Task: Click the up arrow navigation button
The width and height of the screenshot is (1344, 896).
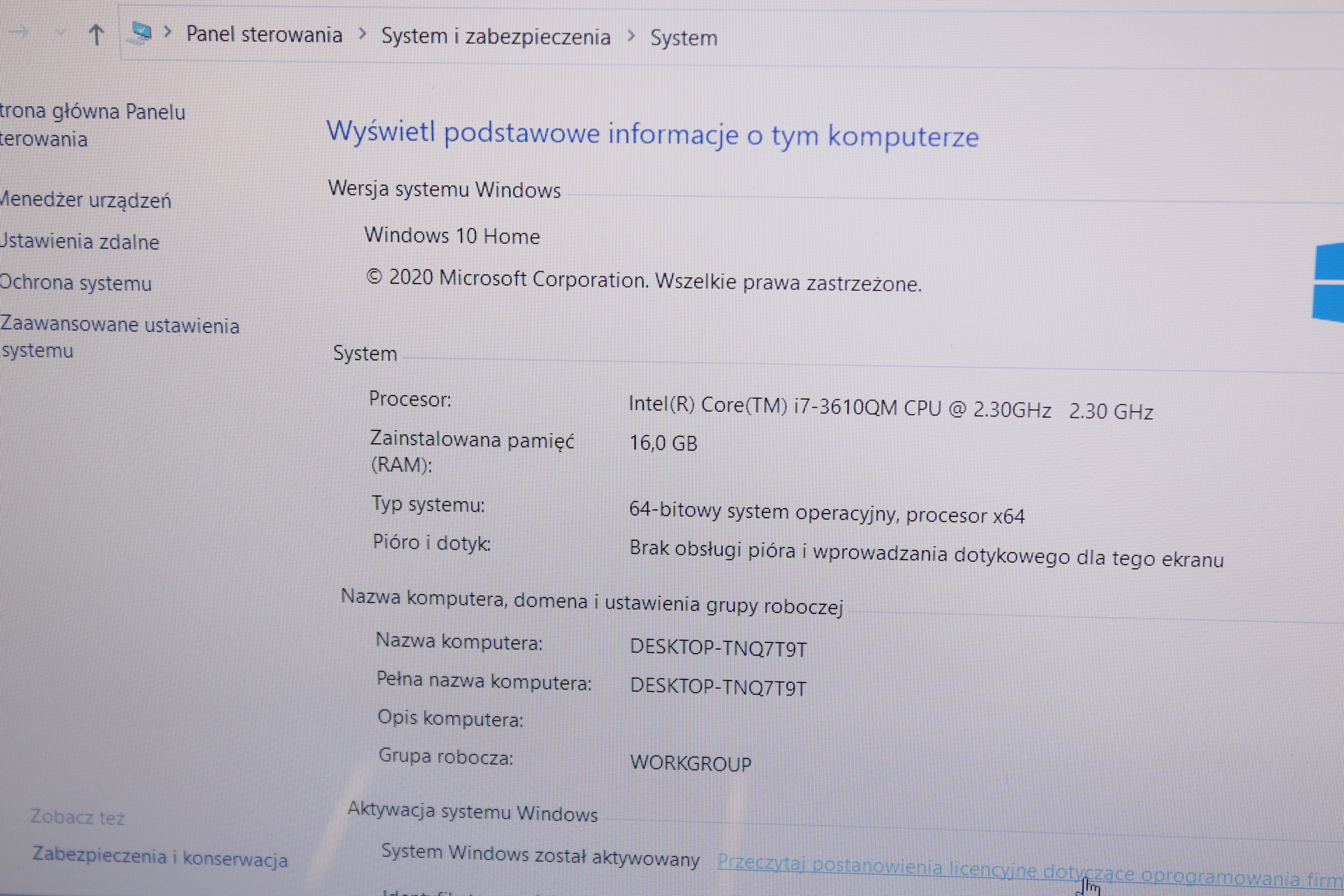Action: pos(96,35)
